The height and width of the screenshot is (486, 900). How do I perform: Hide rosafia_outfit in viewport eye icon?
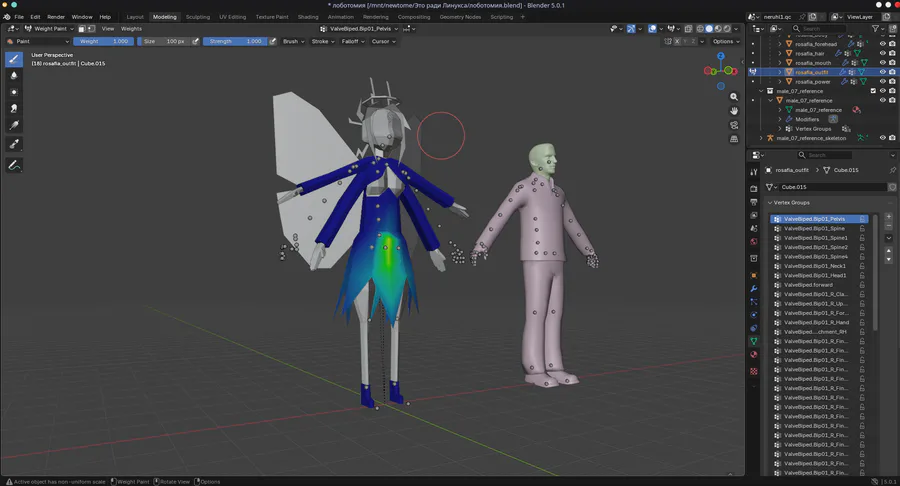coord(883,72)
